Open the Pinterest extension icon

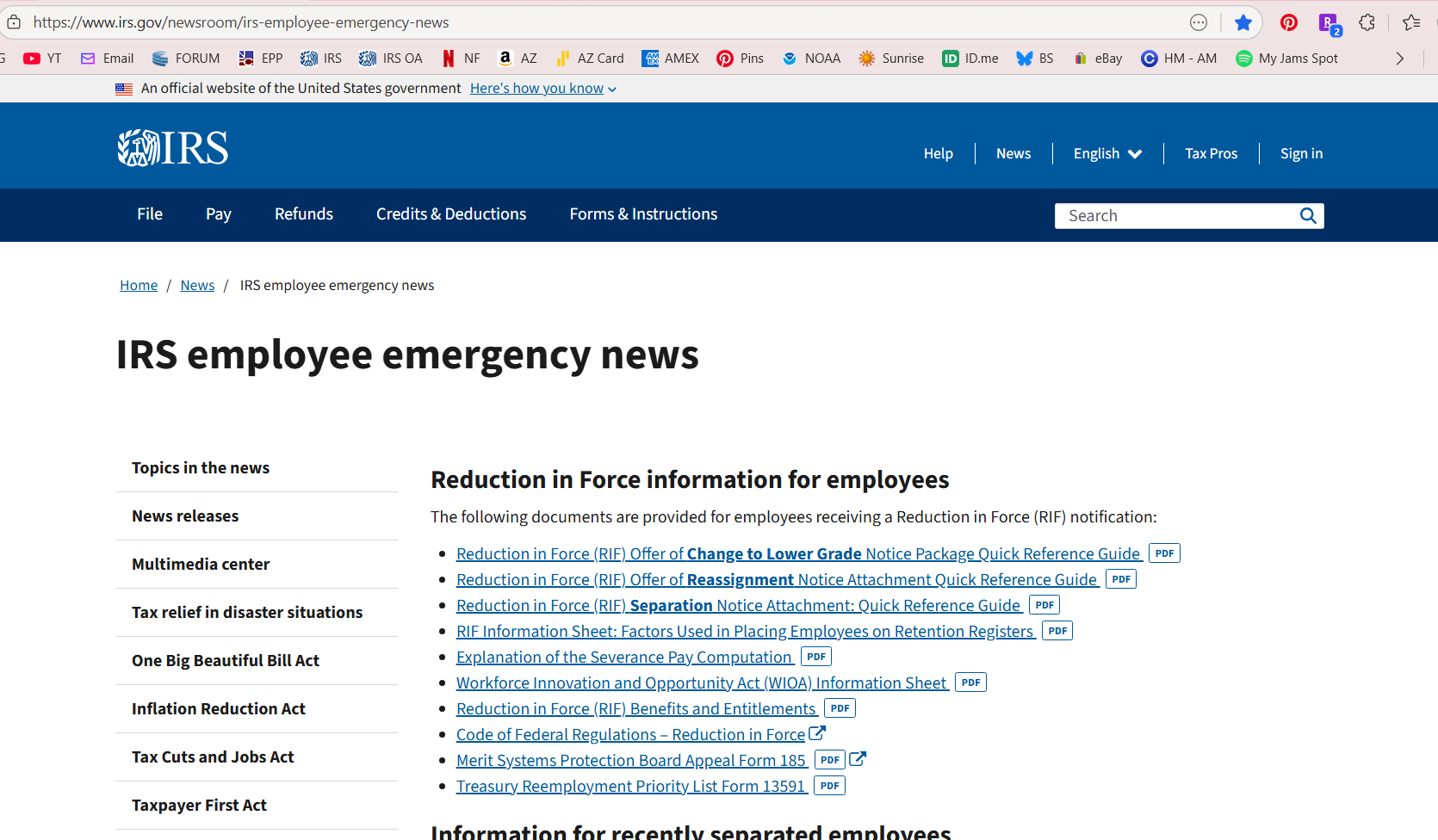click(1288, 22)
